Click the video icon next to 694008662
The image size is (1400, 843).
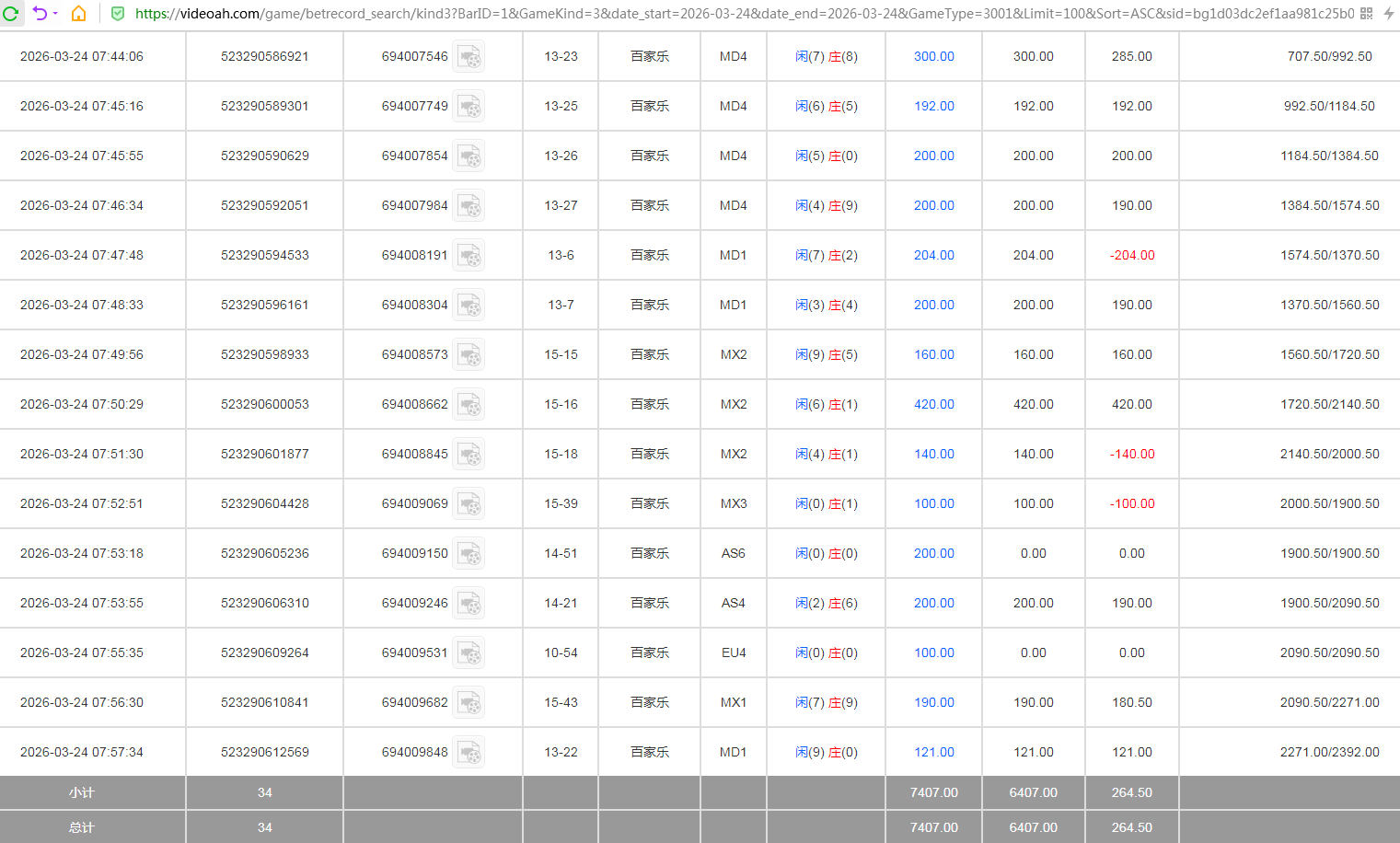click(x=469, y=405)
